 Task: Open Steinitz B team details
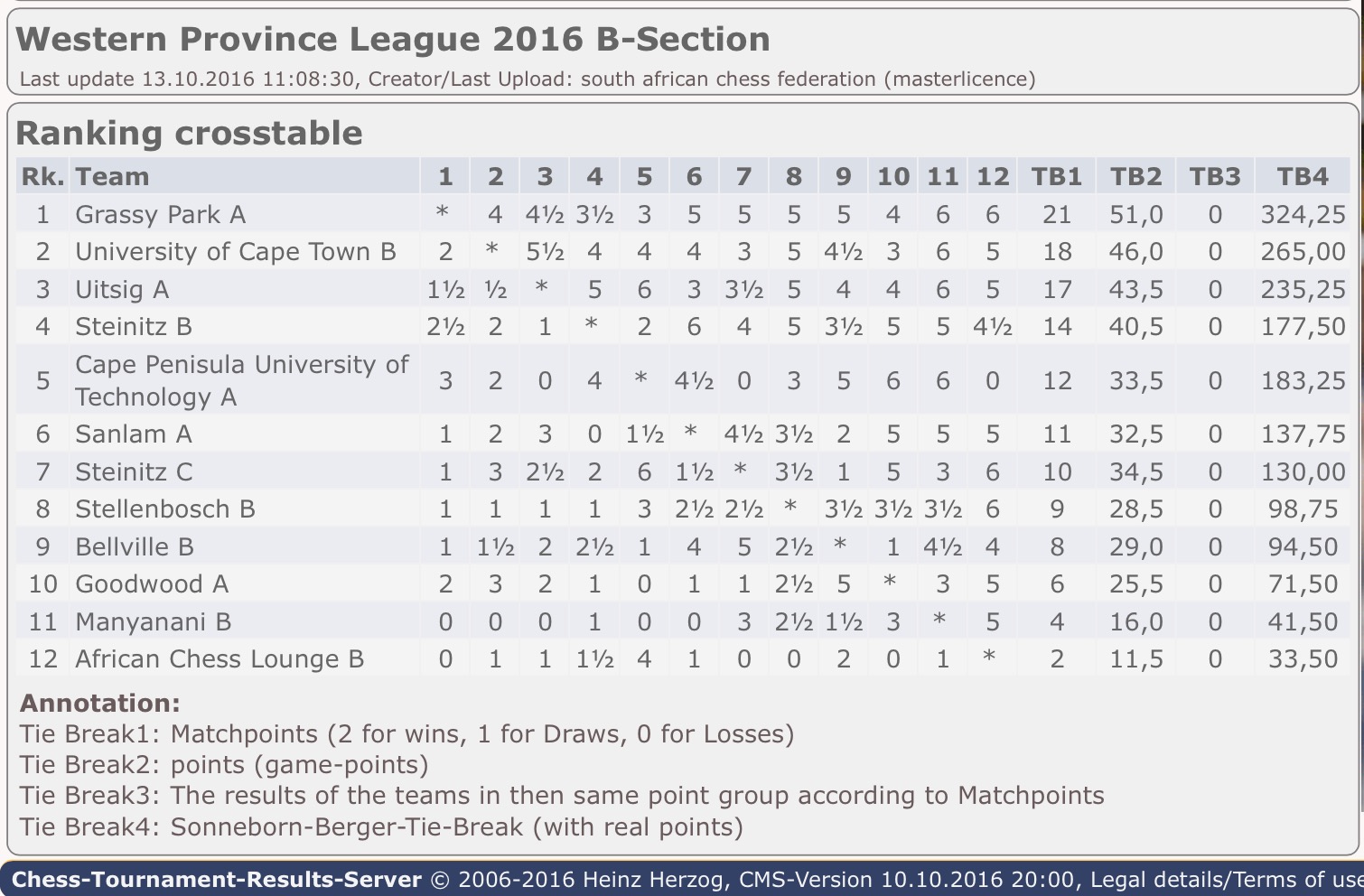(134, 327)
